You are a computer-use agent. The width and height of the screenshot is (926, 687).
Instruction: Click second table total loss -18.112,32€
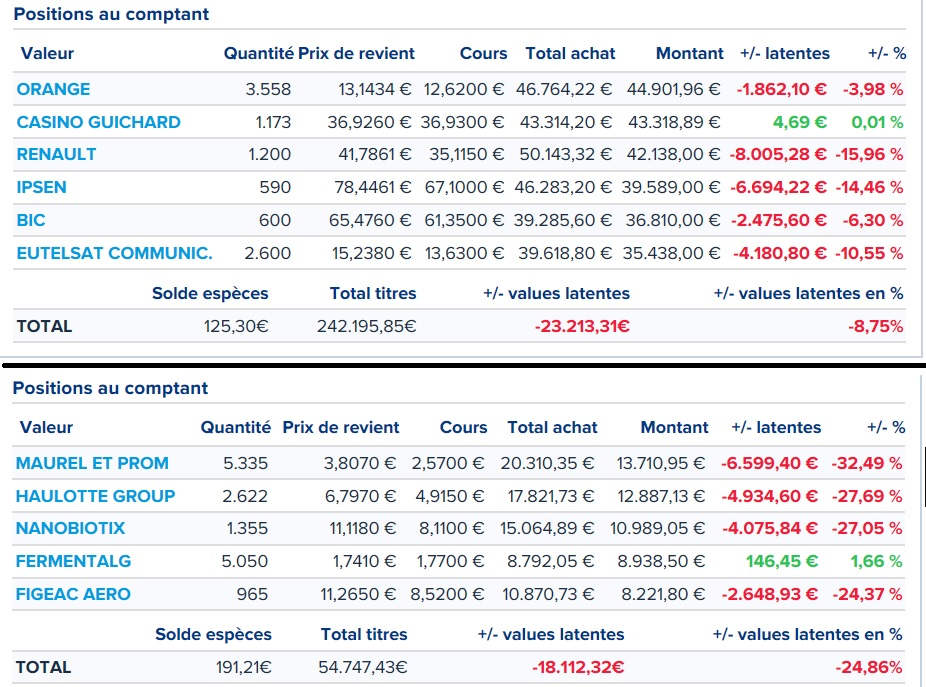point(578,668)
